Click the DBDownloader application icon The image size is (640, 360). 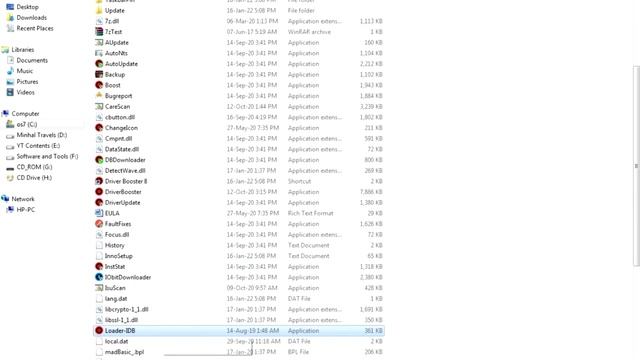click(x=99, y=160)
